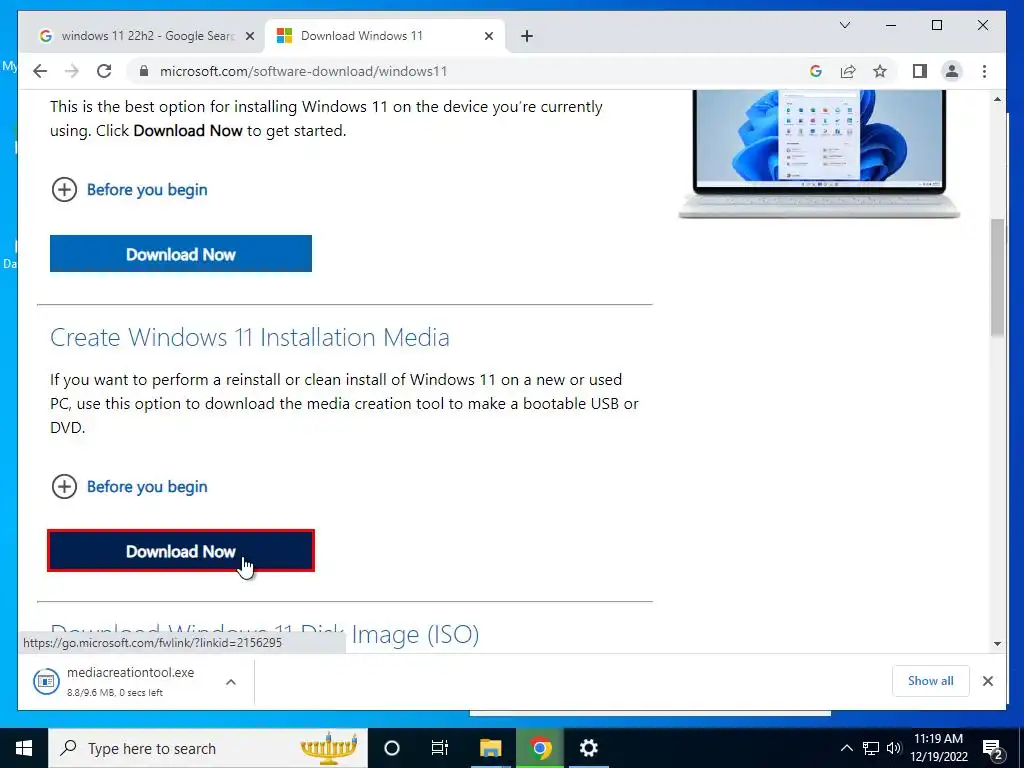1024x768 pixels.
Task: Maximize the Chrome window
Action: [x=936, y=25]
